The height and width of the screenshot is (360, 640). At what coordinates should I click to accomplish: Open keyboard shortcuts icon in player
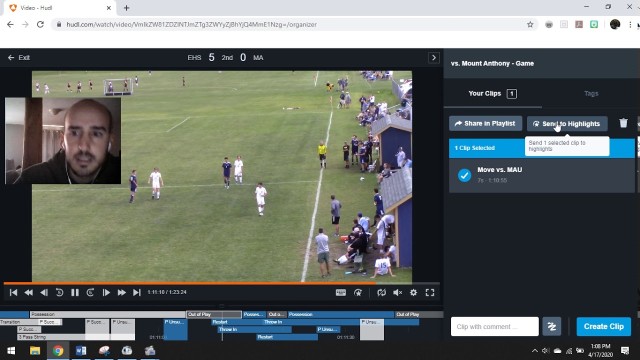coord(341,293)
